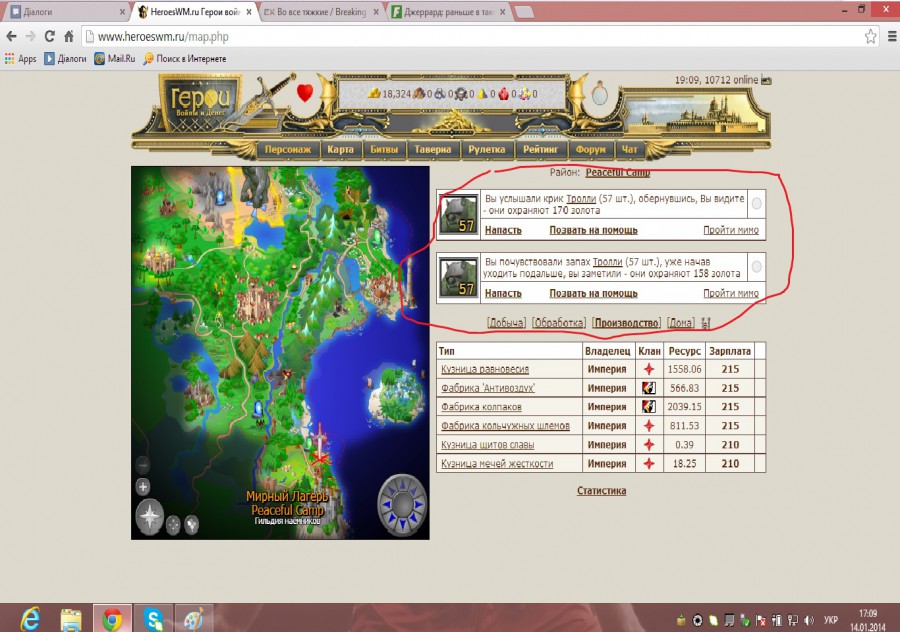Click Напасть for the 170 gold trolls
This screenshot has height=632, width=900.
503,230
